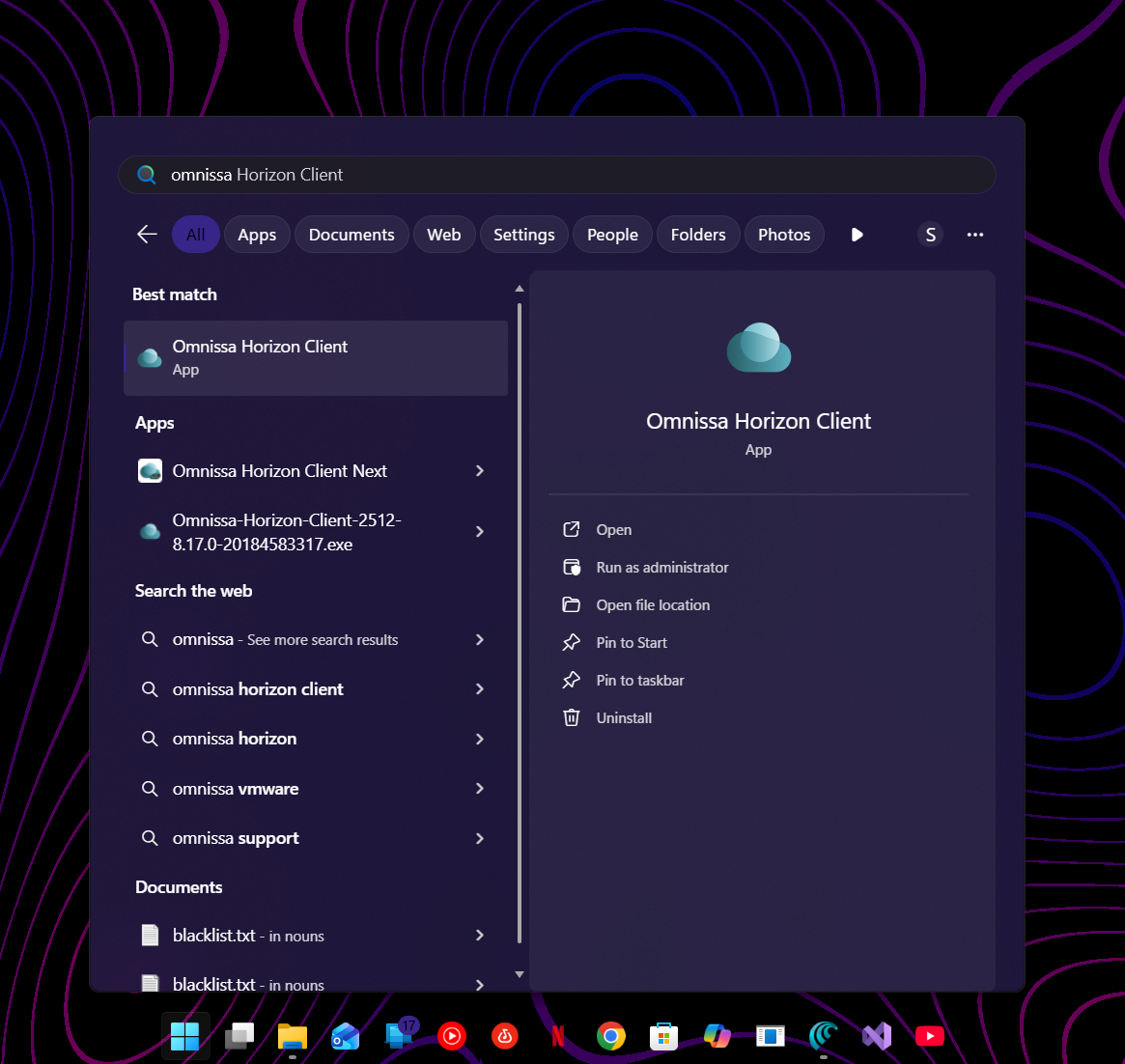
Task: Open file location of Horizon Client
Action: coord(653,604)
